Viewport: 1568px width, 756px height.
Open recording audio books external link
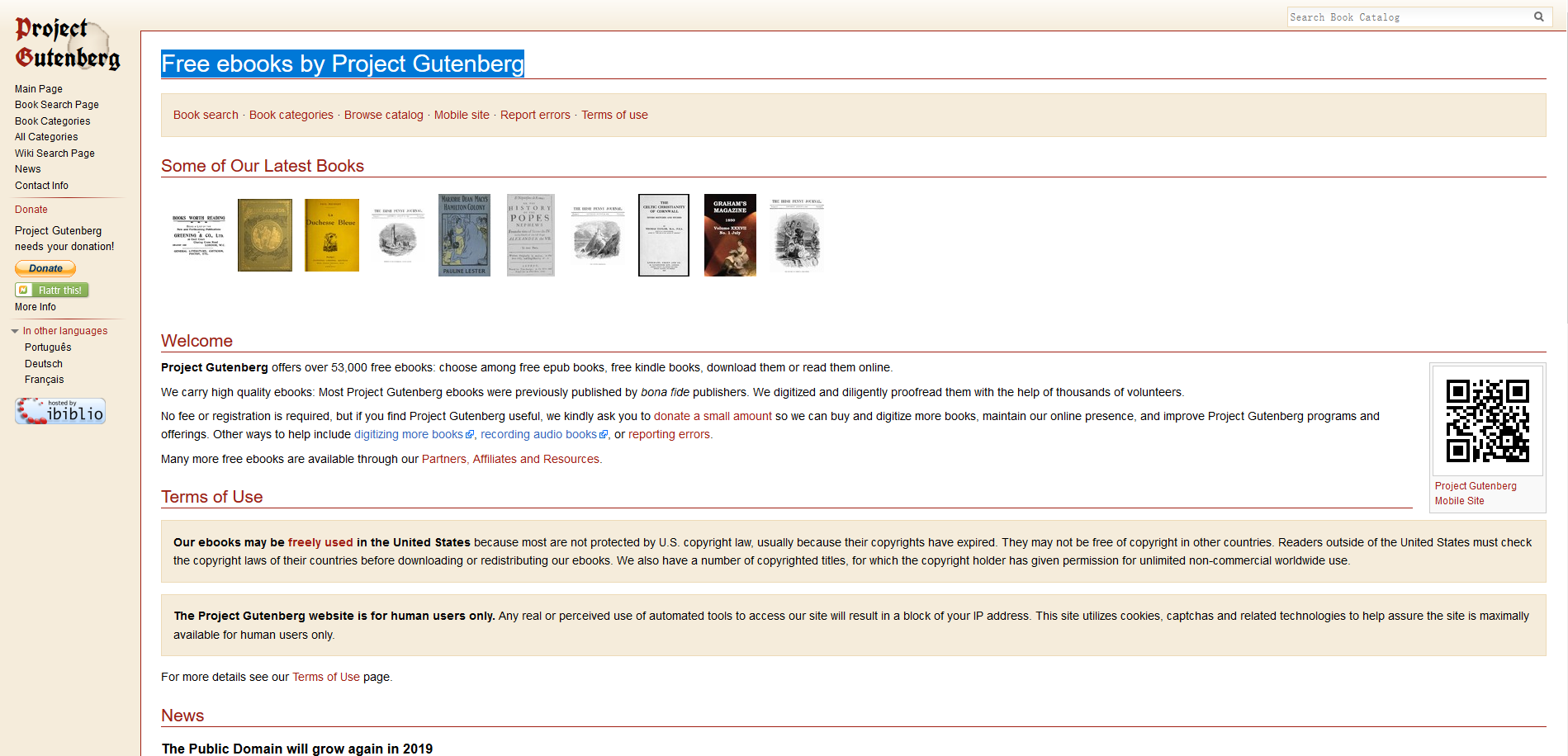click(544, 434)
